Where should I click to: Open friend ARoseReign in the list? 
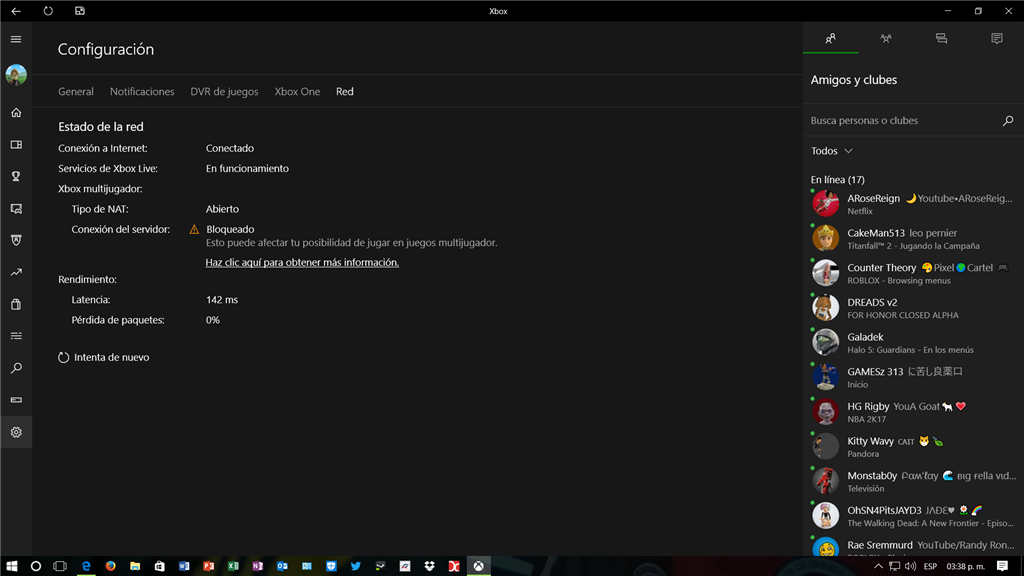click(x=913, y=204)
